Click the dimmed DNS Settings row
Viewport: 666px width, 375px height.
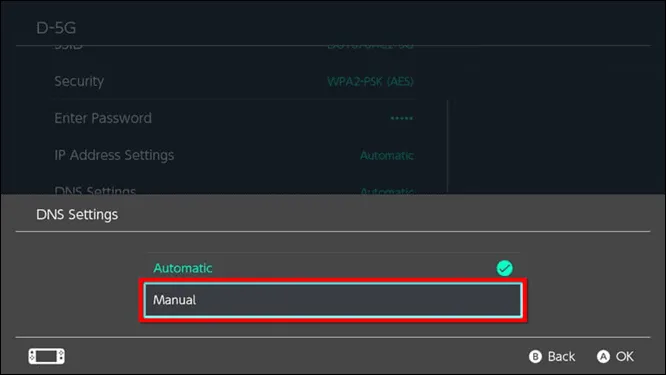(234, 189)
